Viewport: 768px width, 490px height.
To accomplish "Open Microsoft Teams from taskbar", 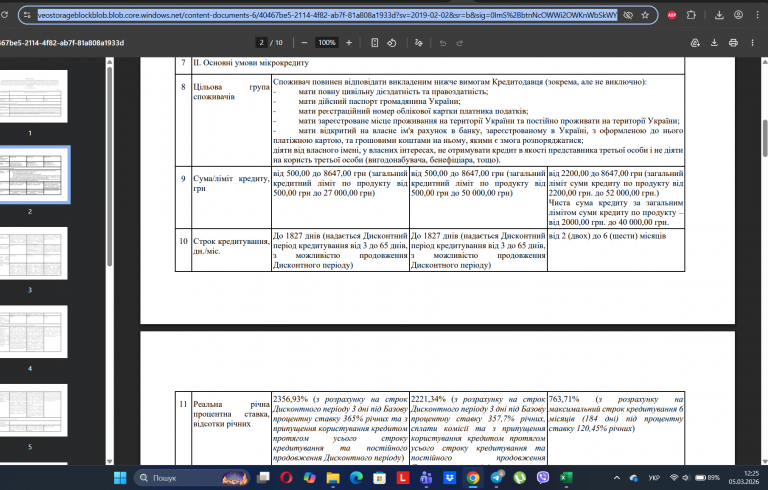I will [426, 477].
